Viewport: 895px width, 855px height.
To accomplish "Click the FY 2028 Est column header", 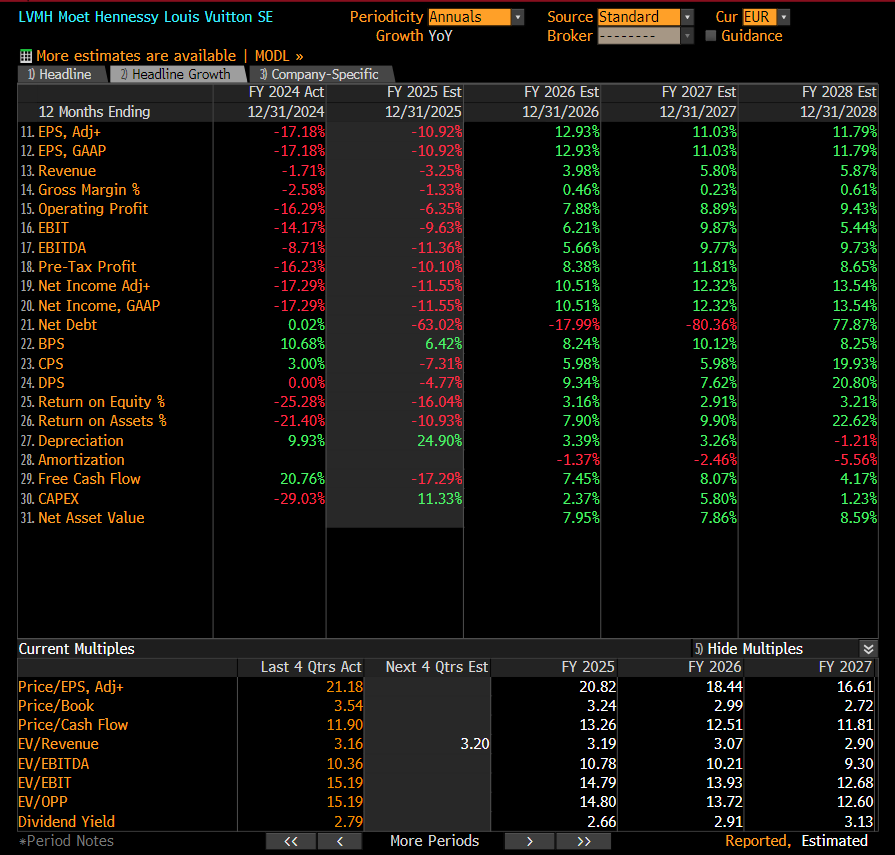I will (839, 92).
